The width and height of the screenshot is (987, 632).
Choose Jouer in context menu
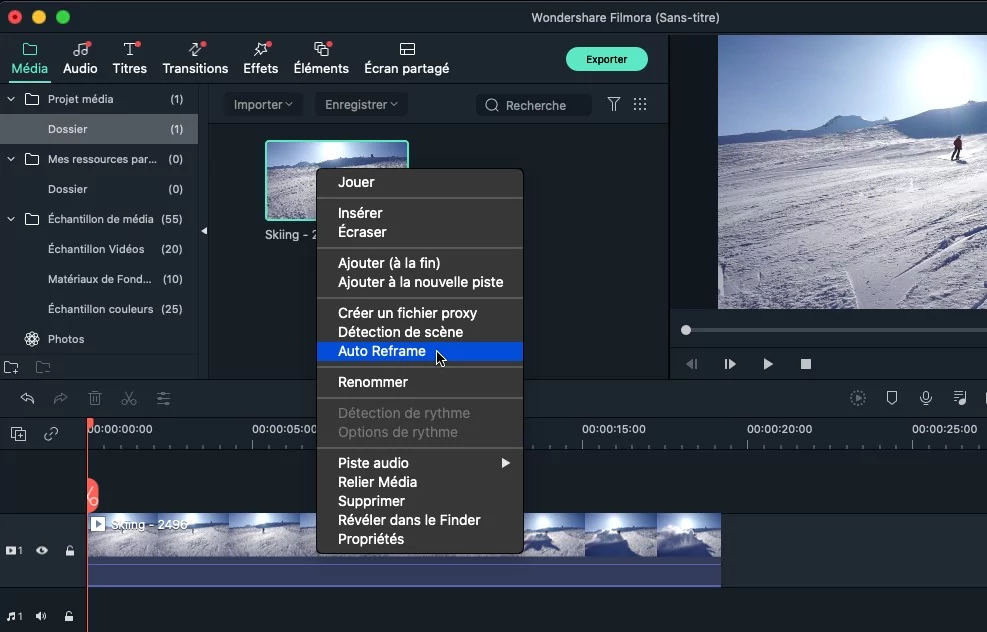[420, 183]
